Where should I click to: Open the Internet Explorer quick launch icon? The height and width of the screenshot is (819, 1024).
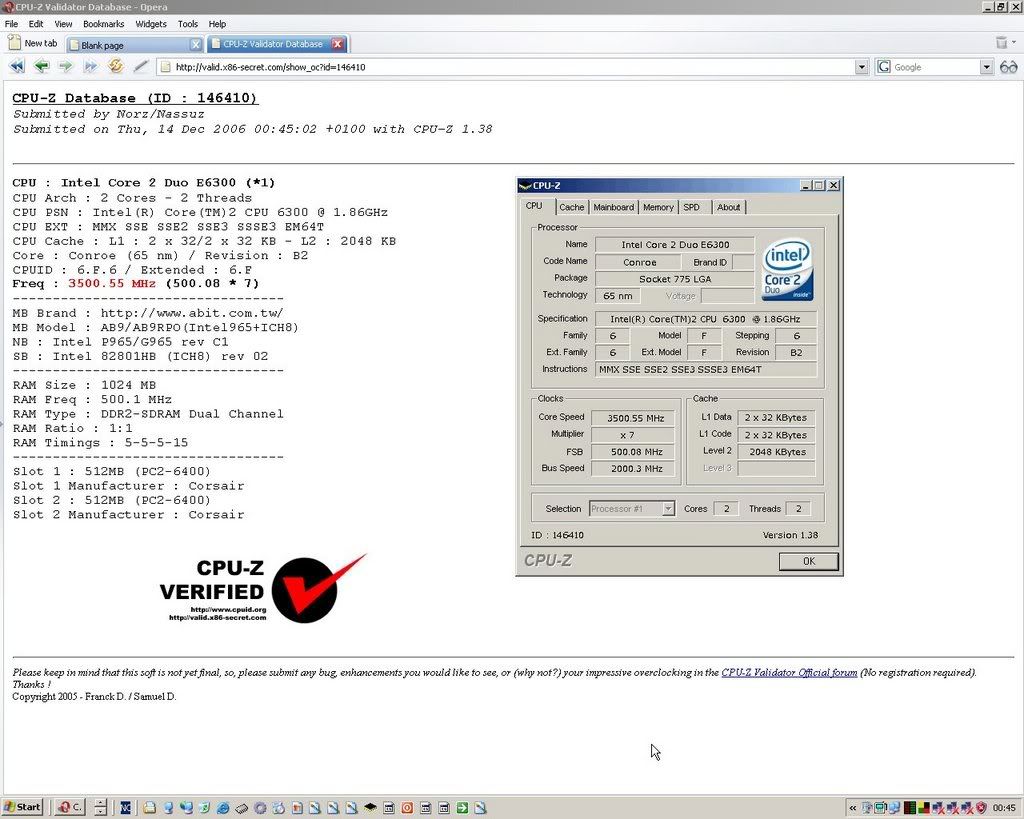pyautogui.click(x=223, y=808)
